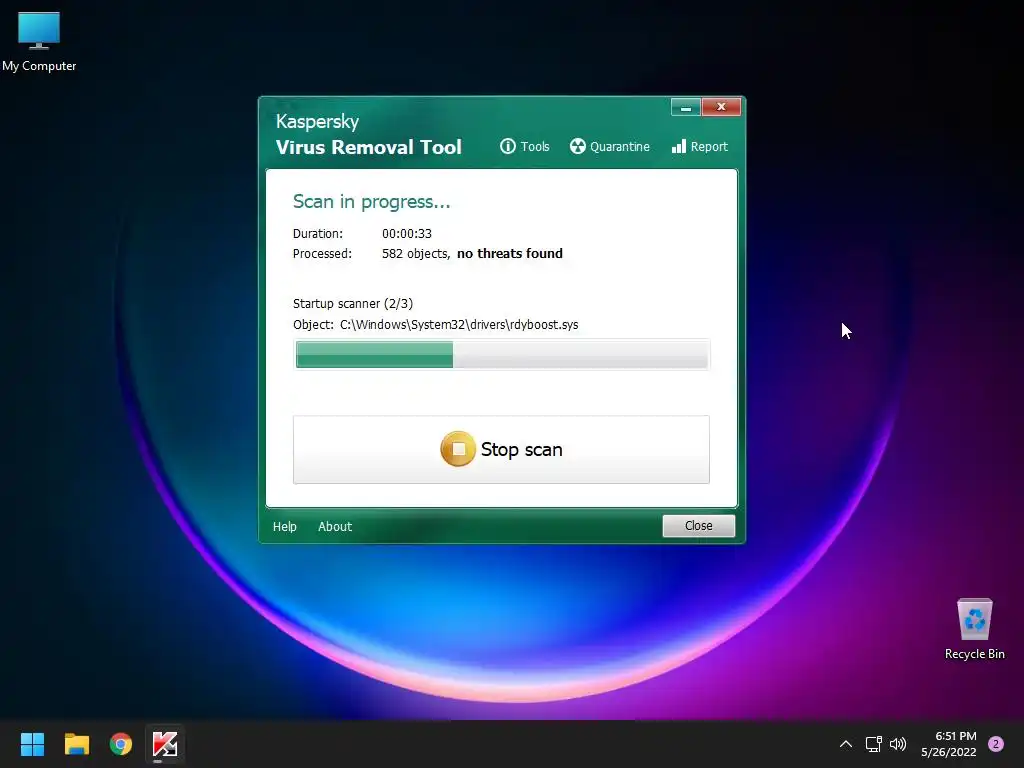This screenshot has width=1024, height=768.
Task: Click the scan progress bar
Action: (x=502, y=355)
